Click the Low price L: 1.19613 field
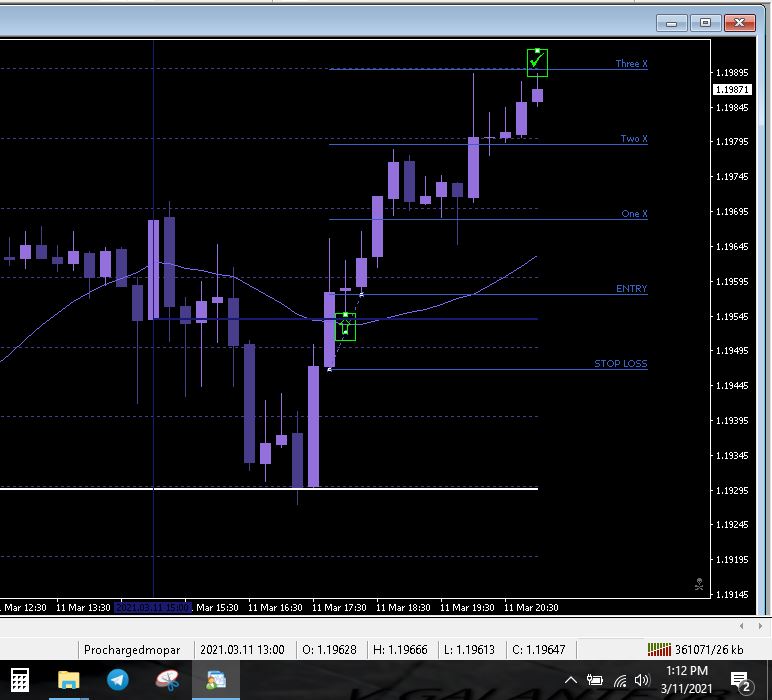772x700 pixels. tap(469, 650)
